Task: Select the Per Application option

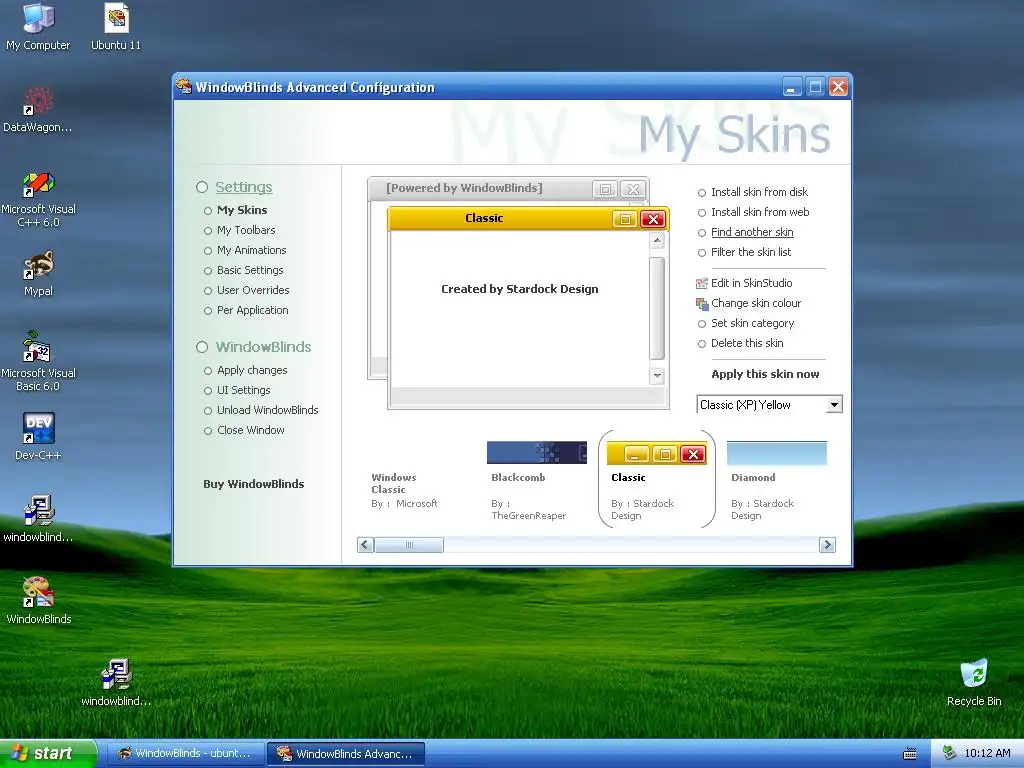Action: click(x=252, y=311)
